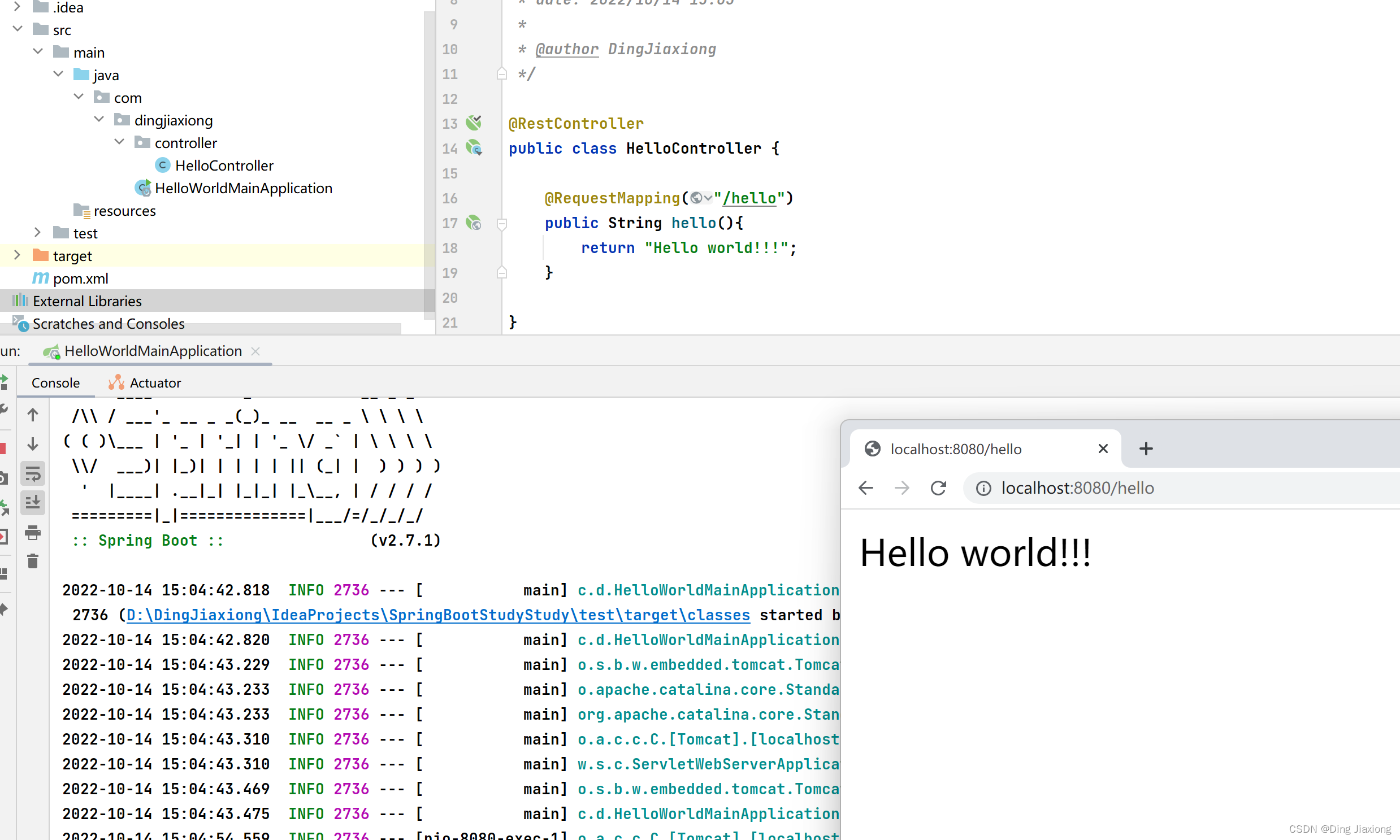Click the browser address bar
Viewport: 1400px width, 840px height.
point(1181,488)
